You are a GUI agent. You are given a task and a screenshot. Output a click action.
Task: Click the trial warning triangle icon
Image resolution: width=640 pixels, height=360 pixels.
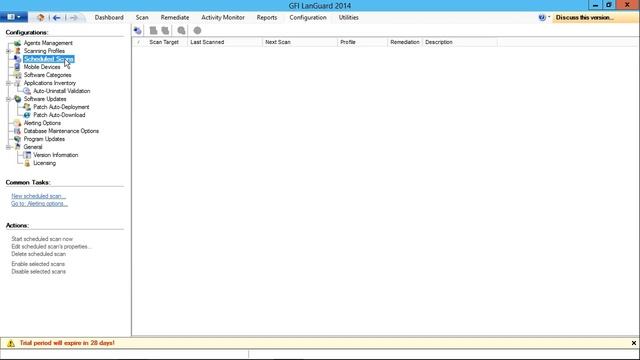click(11, 343)
